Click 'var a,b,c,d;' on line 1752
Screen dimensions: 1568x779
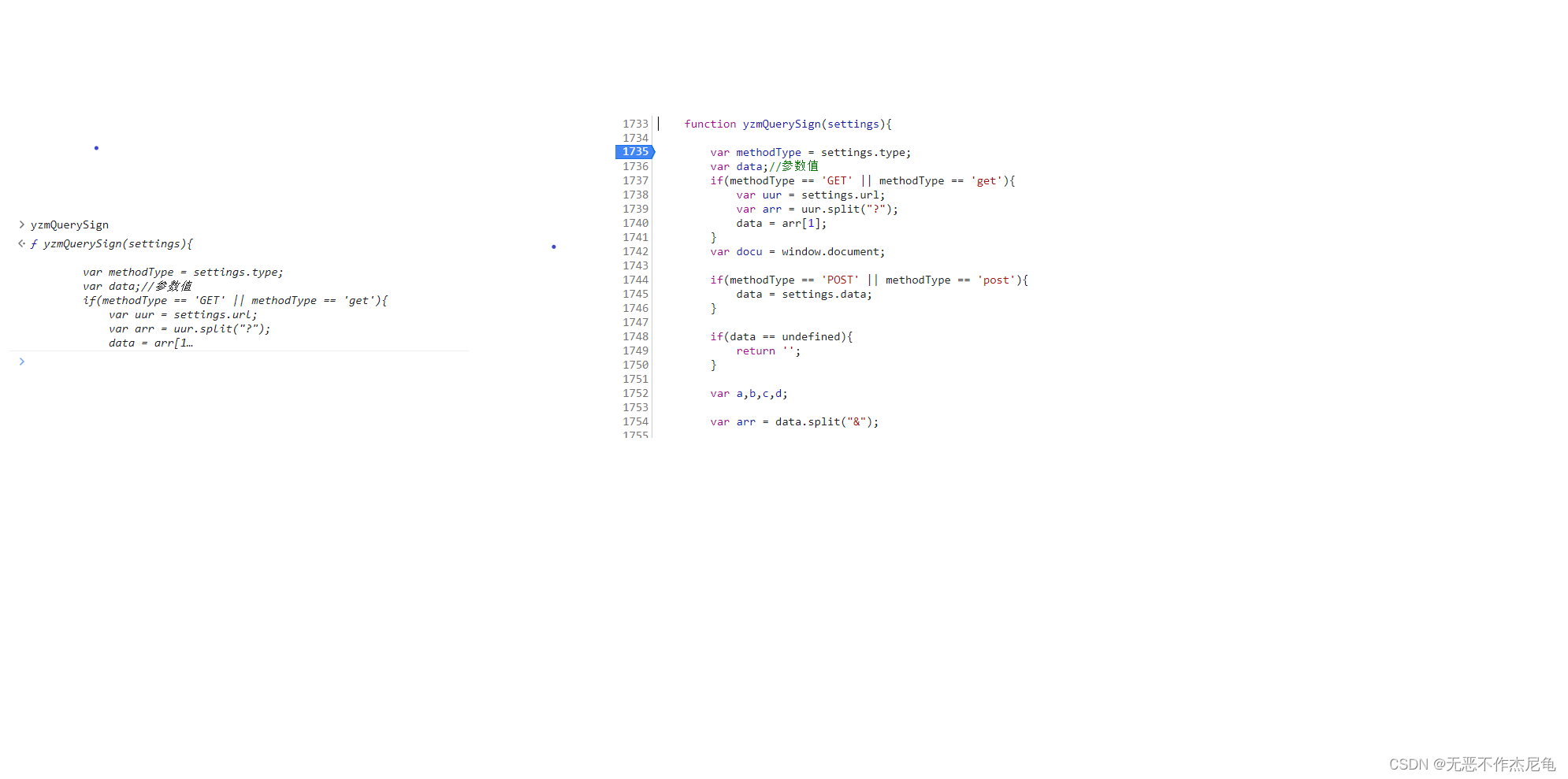pyautogui.click(x=749, y=393)
